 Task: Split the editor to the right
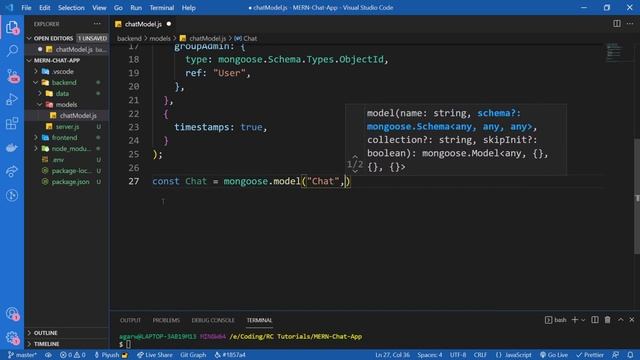tap(617, 24)
